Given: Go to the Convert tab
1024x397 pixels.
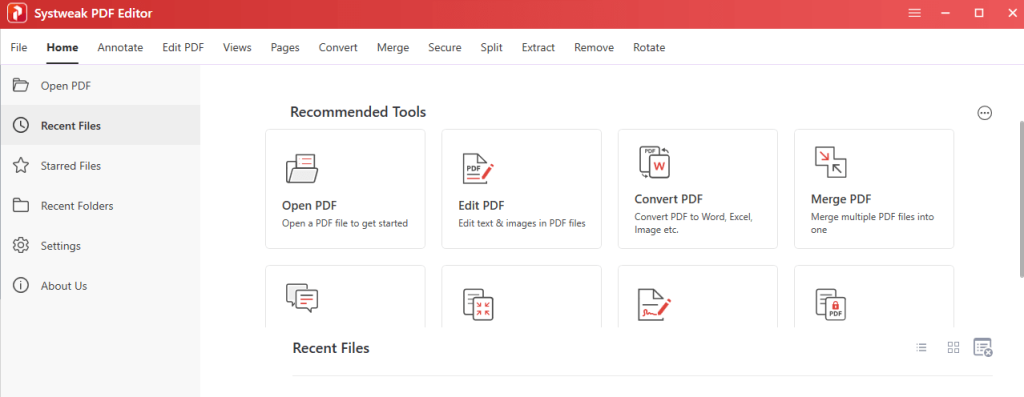Looking at the screenshot, I should tap(338, 48).
